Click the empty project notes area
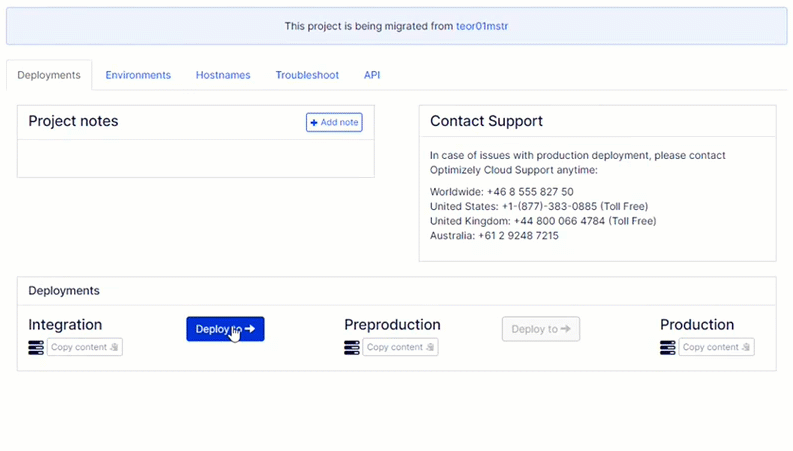This screenshot has width=793, height=451. [x=195, y=158]
